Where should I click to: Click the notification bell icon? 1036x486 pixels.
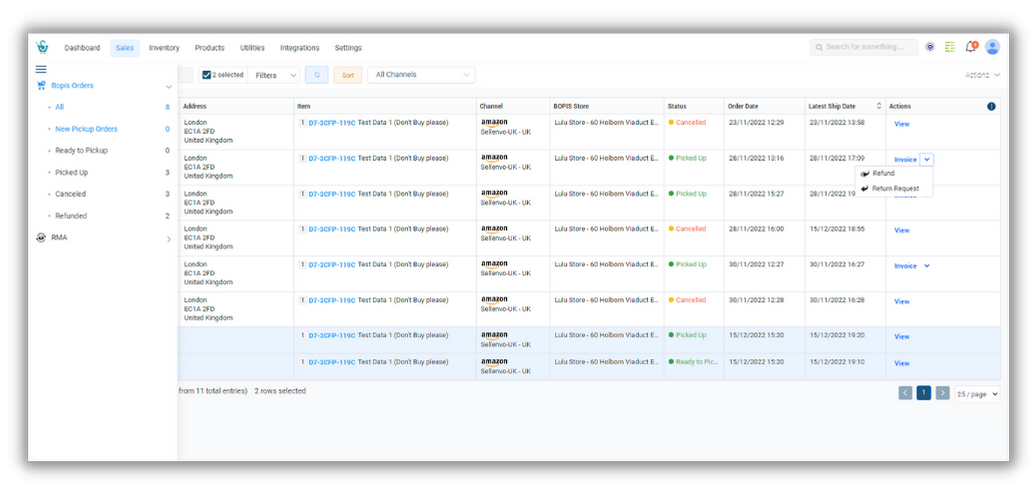point(971,47)
